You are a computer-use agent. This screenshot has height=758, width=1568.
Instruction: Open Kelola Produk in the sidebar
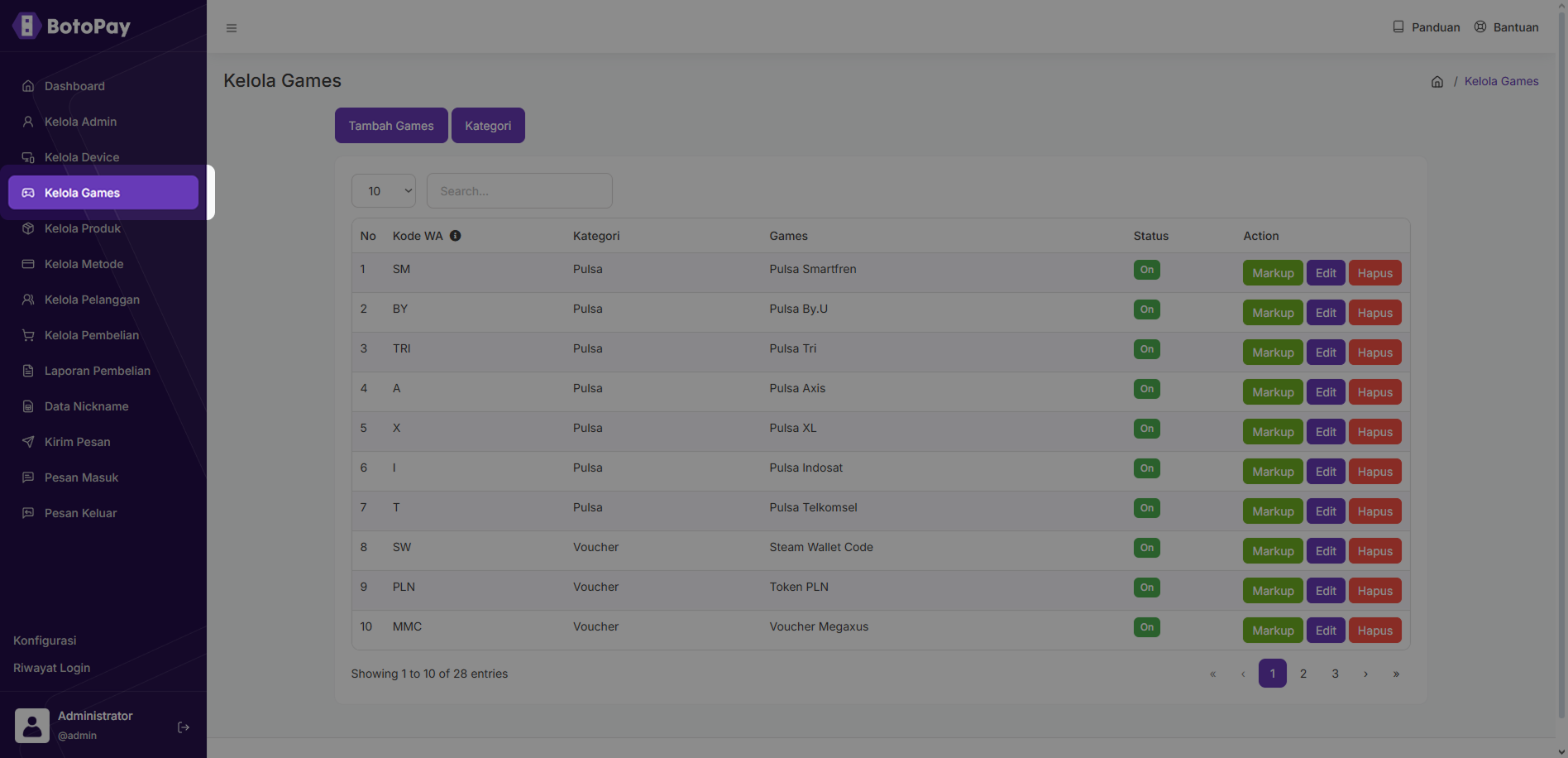[83, 228]
